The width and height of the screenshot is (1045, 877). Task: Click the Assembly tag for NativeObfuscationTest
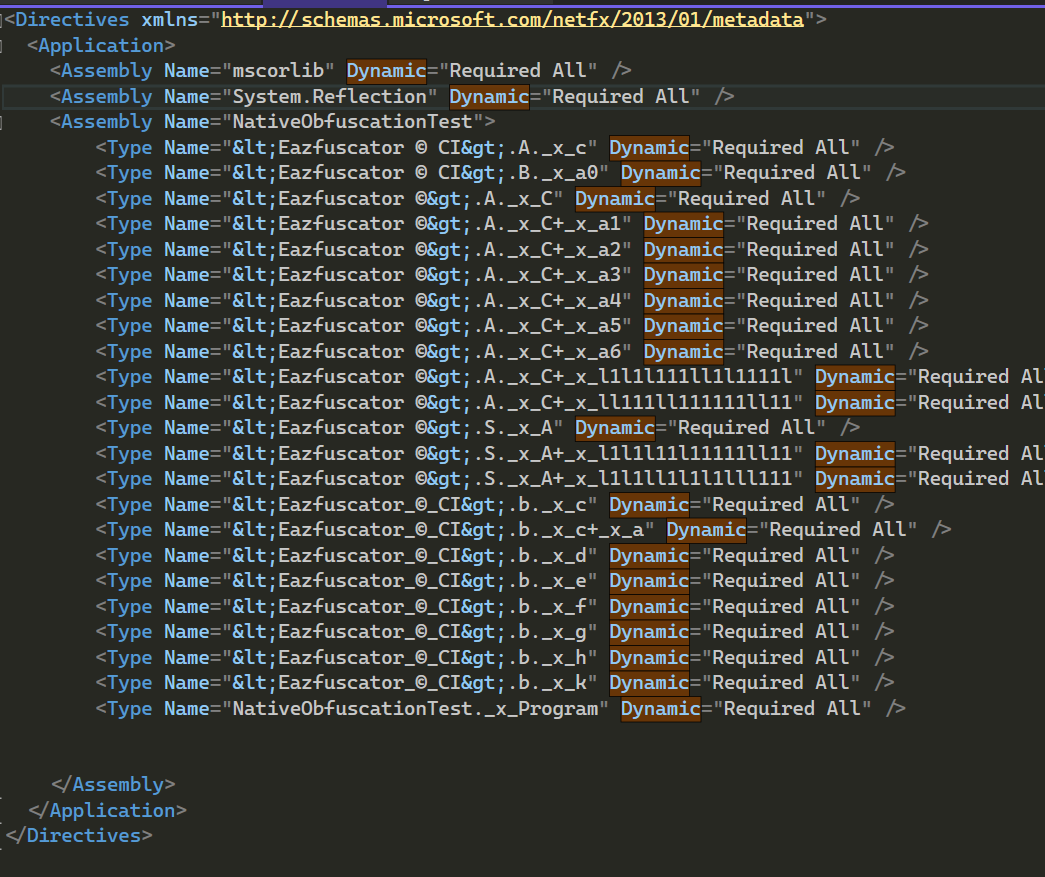[105, 121]
